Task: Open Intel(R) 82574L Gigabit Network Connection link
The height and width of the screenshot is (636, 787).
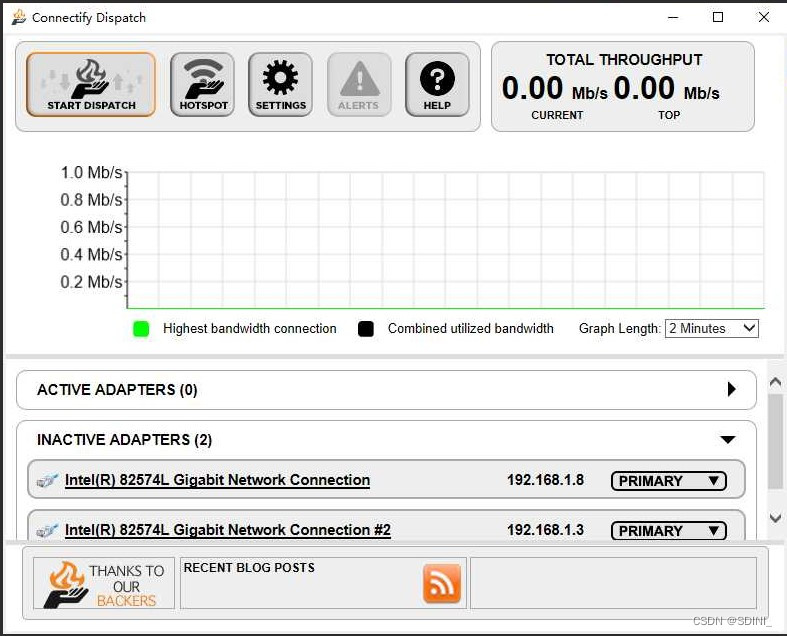Action: (217, 480)
